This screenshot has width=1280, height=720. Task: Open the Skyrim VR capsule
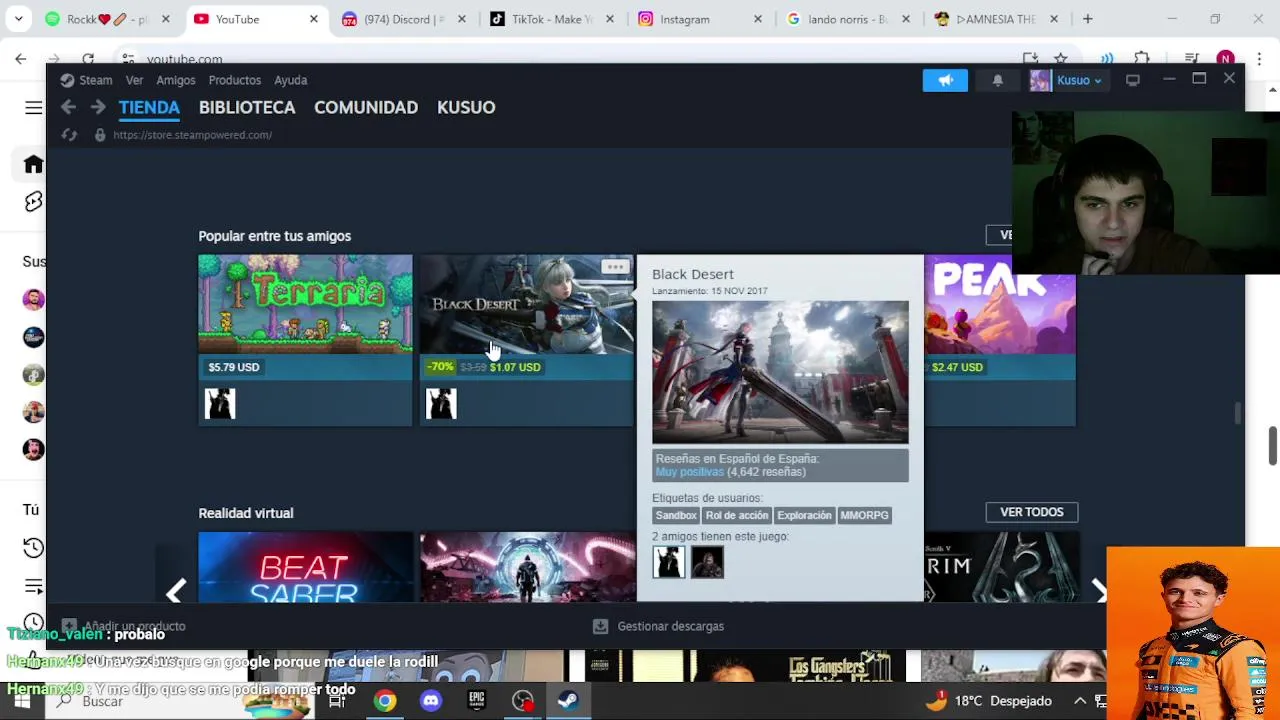(1001, 567)
